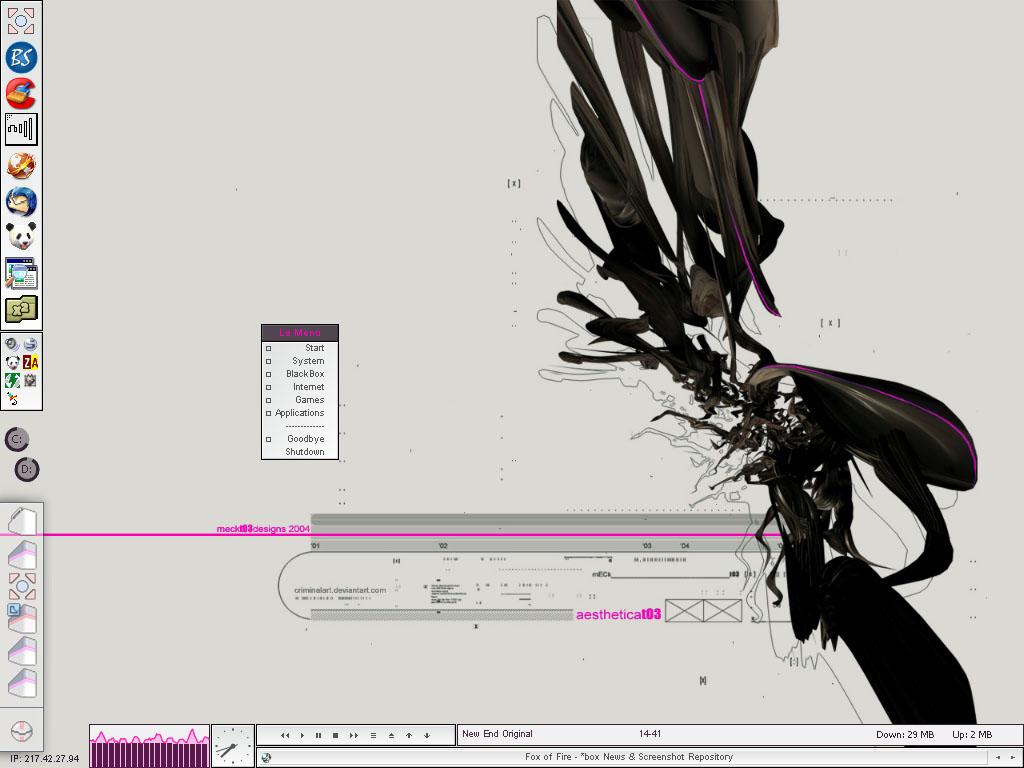Click the gray gear chip tray icon
Screen dimensions: 1024x768
pos(30,380)
